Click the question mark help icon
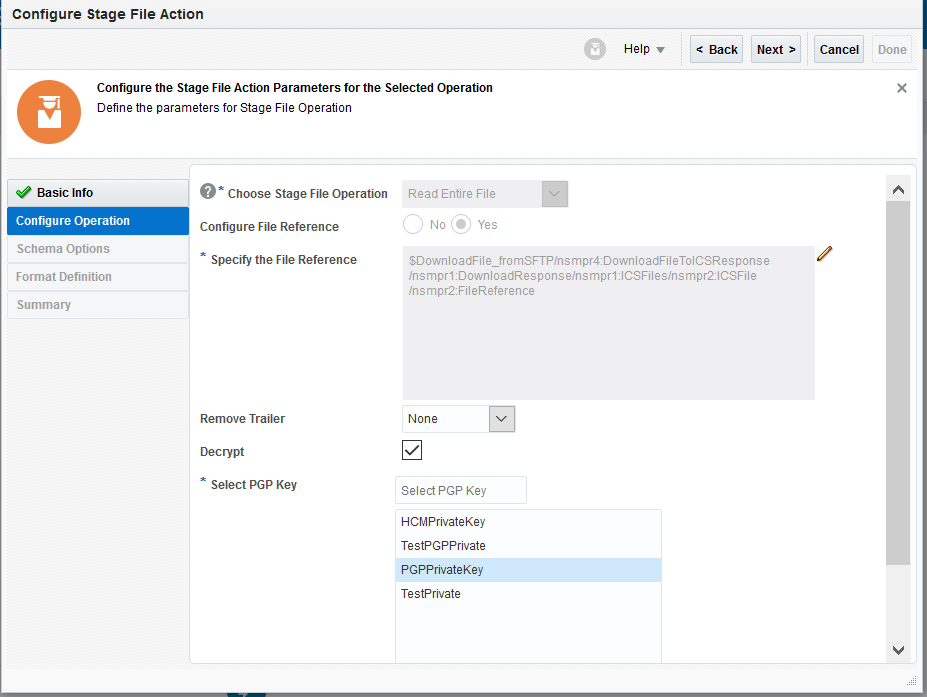927x697 pixels. tap(208, 191)
